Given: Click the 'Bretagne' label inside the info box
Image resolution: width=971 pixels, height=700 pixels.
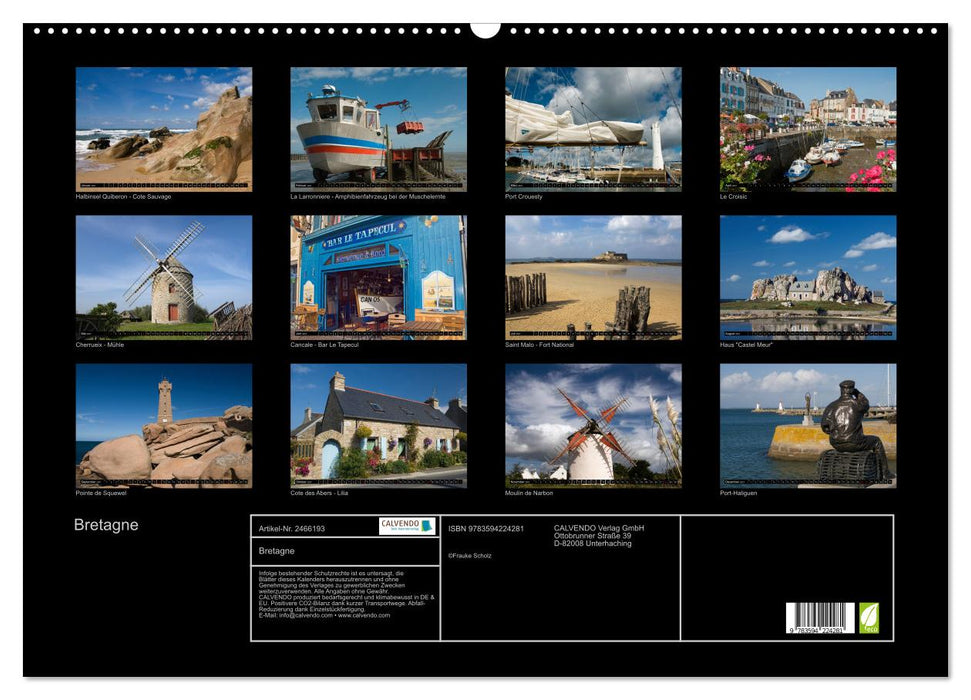Looking at the screenshot, I should [x=276, y=551].
